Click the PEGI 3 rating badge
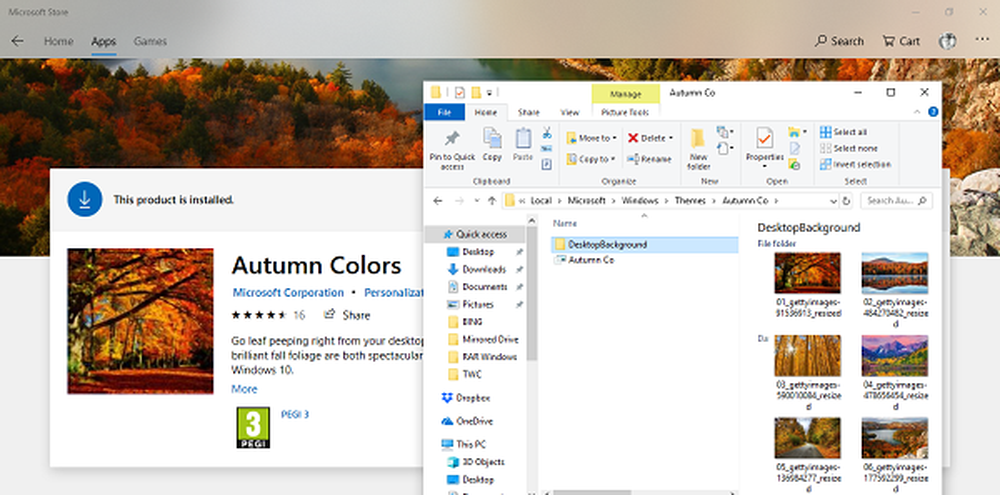 253,427
